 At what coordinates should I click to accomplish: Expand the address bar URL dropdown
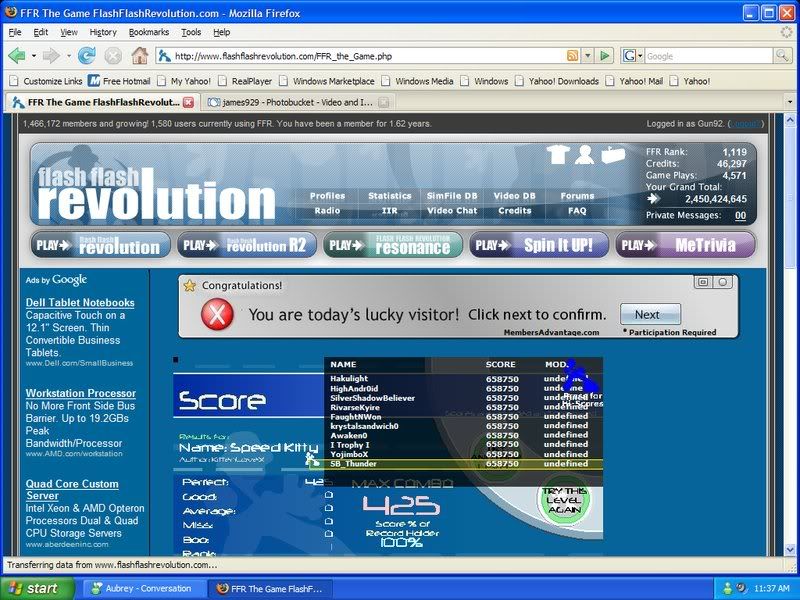[587, 56]
